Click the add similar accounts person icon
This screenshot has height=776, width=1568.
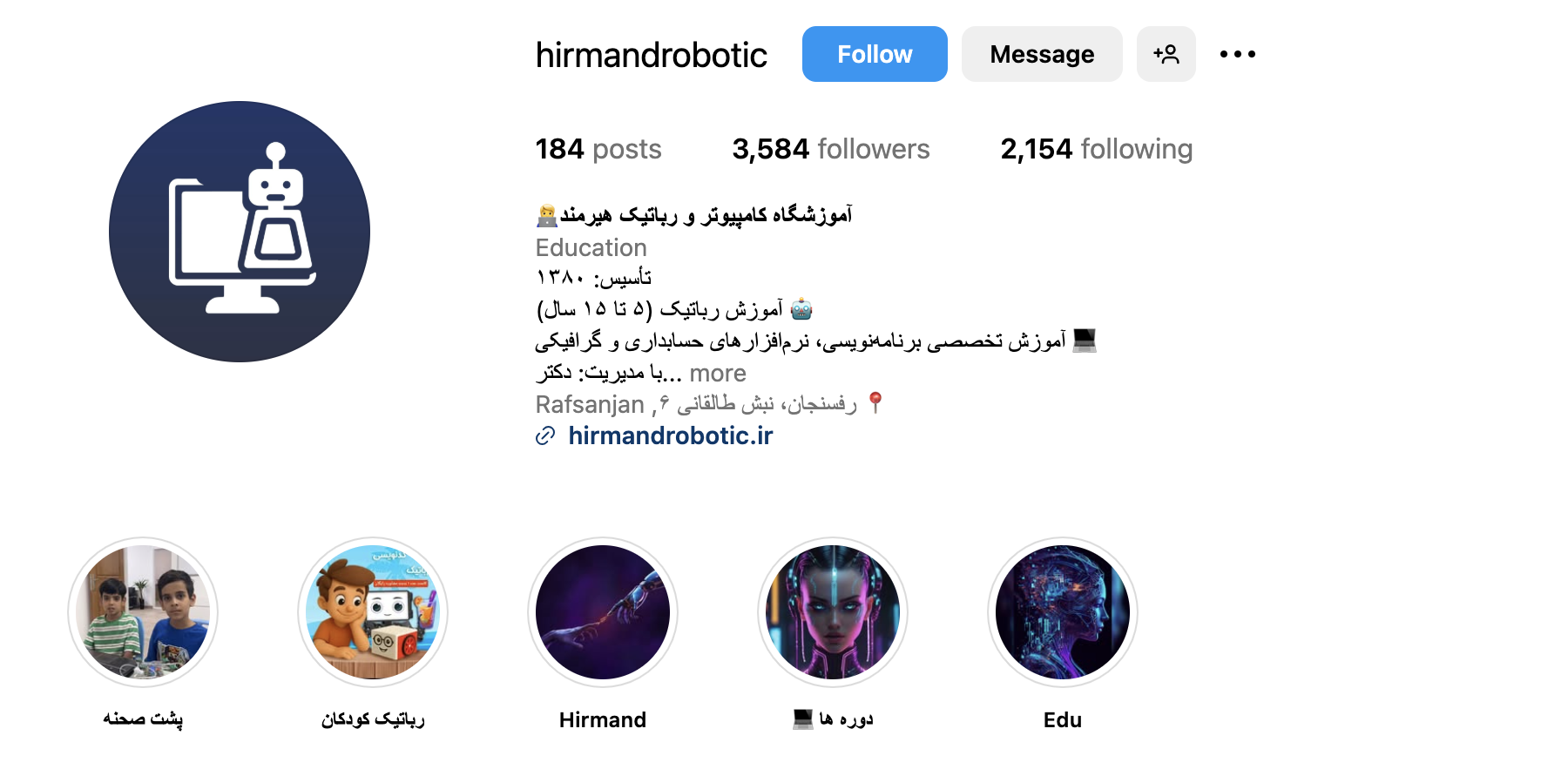tap(1166, 54)
